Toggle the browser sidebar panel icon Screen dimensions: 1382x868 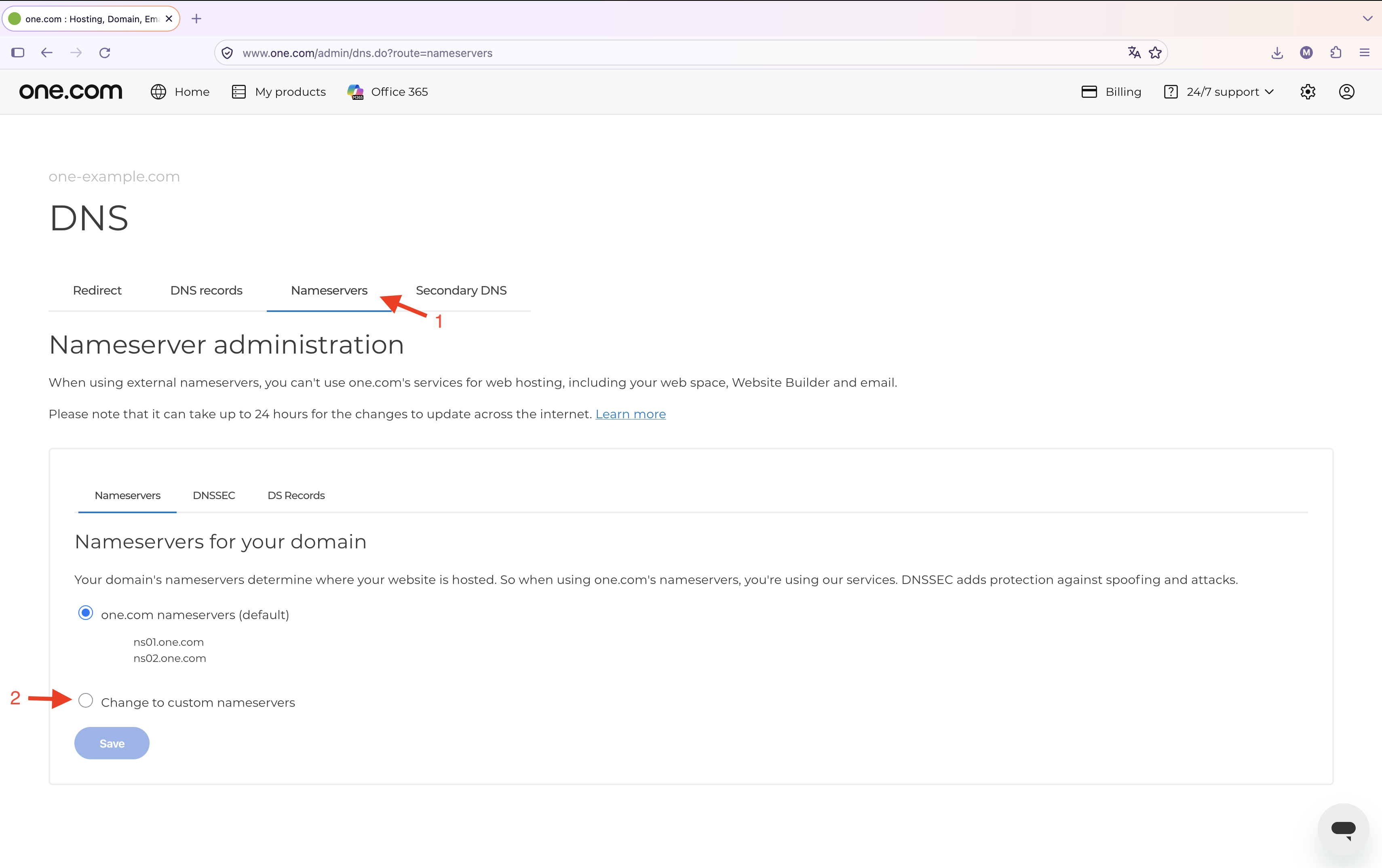click(x=18, y=53)
